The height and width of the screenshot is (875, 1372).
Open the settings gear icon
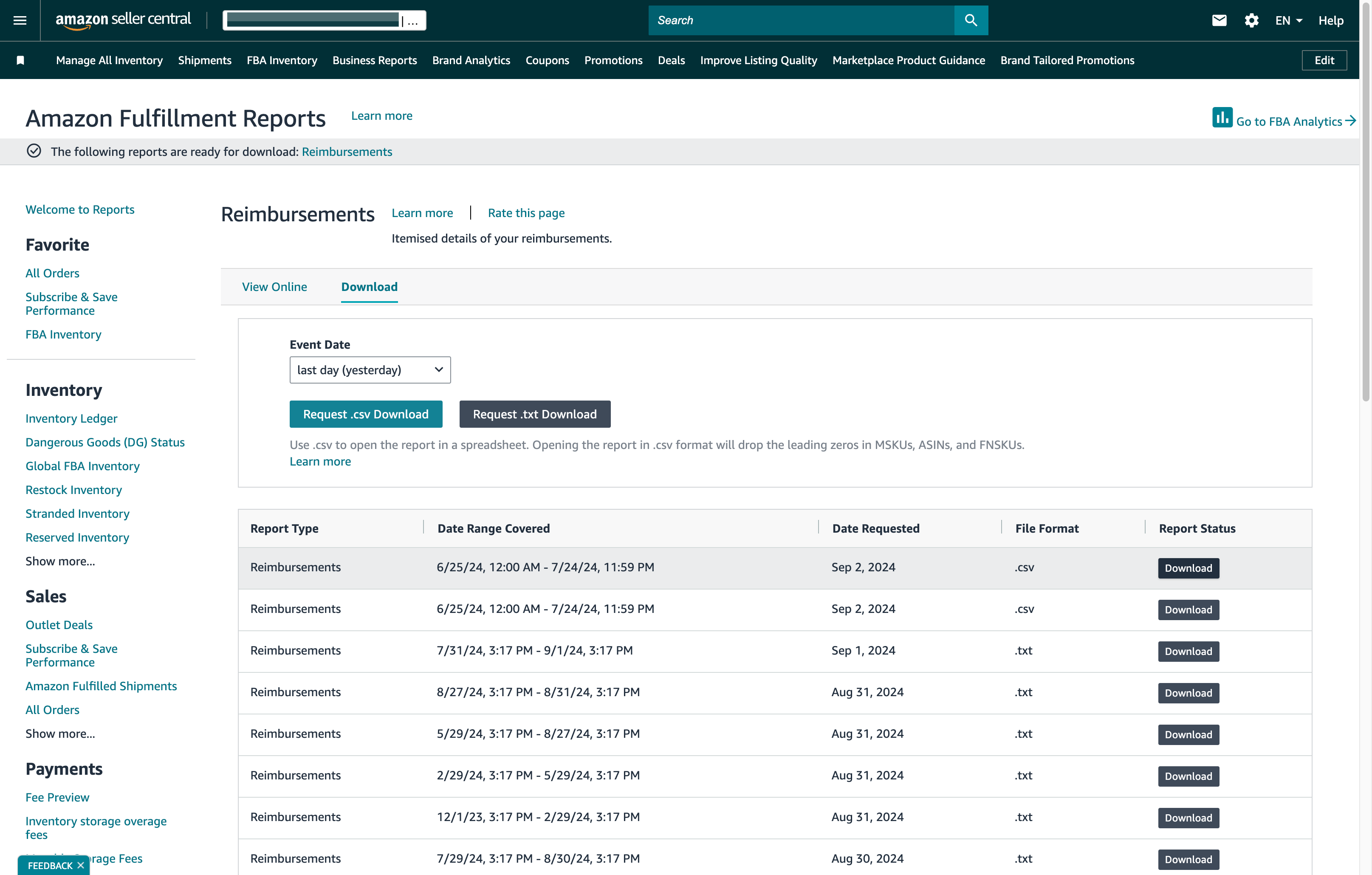[1251, 20]
